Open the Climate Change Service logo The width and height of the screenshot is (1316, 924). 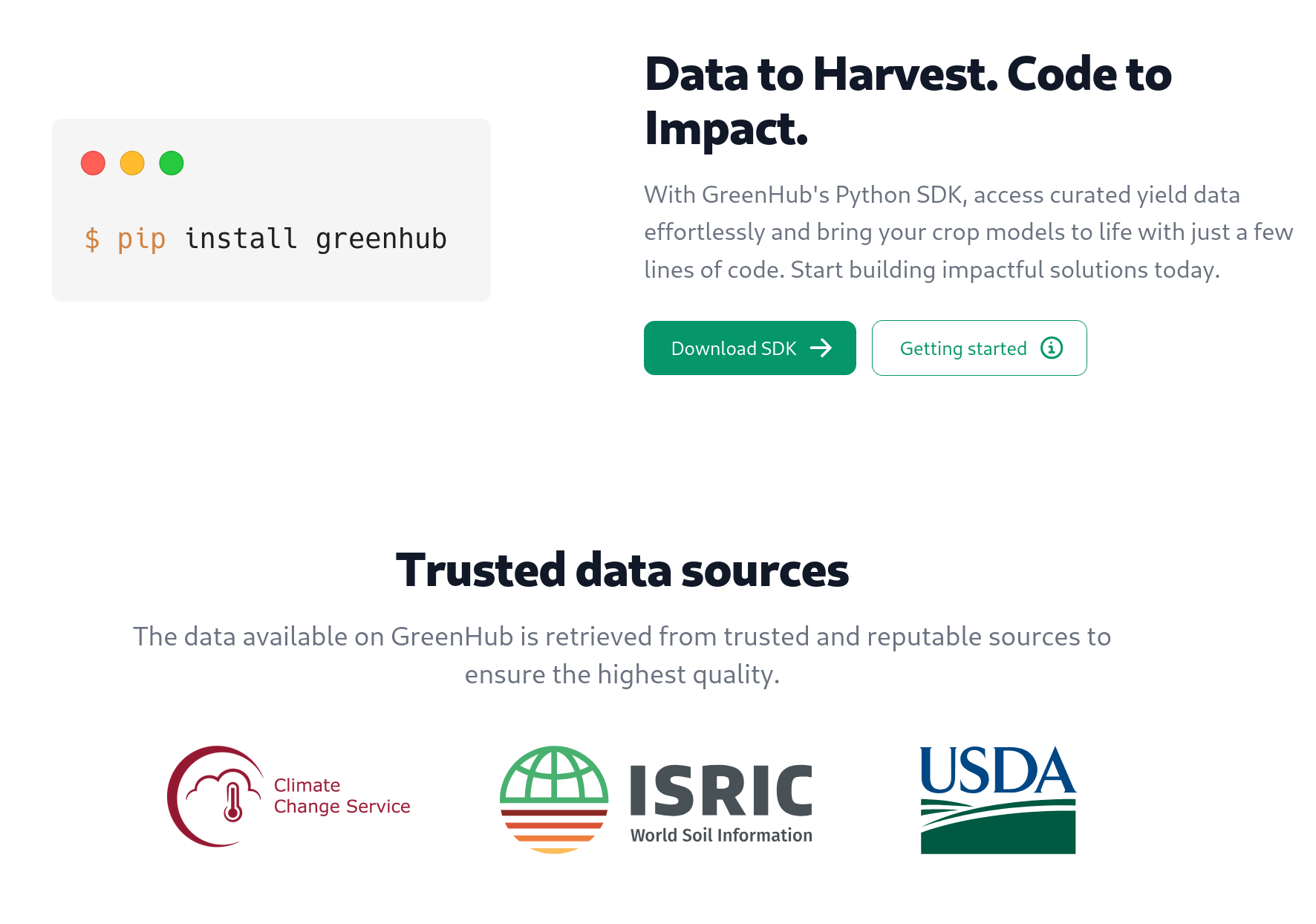(x=288, y=796)
